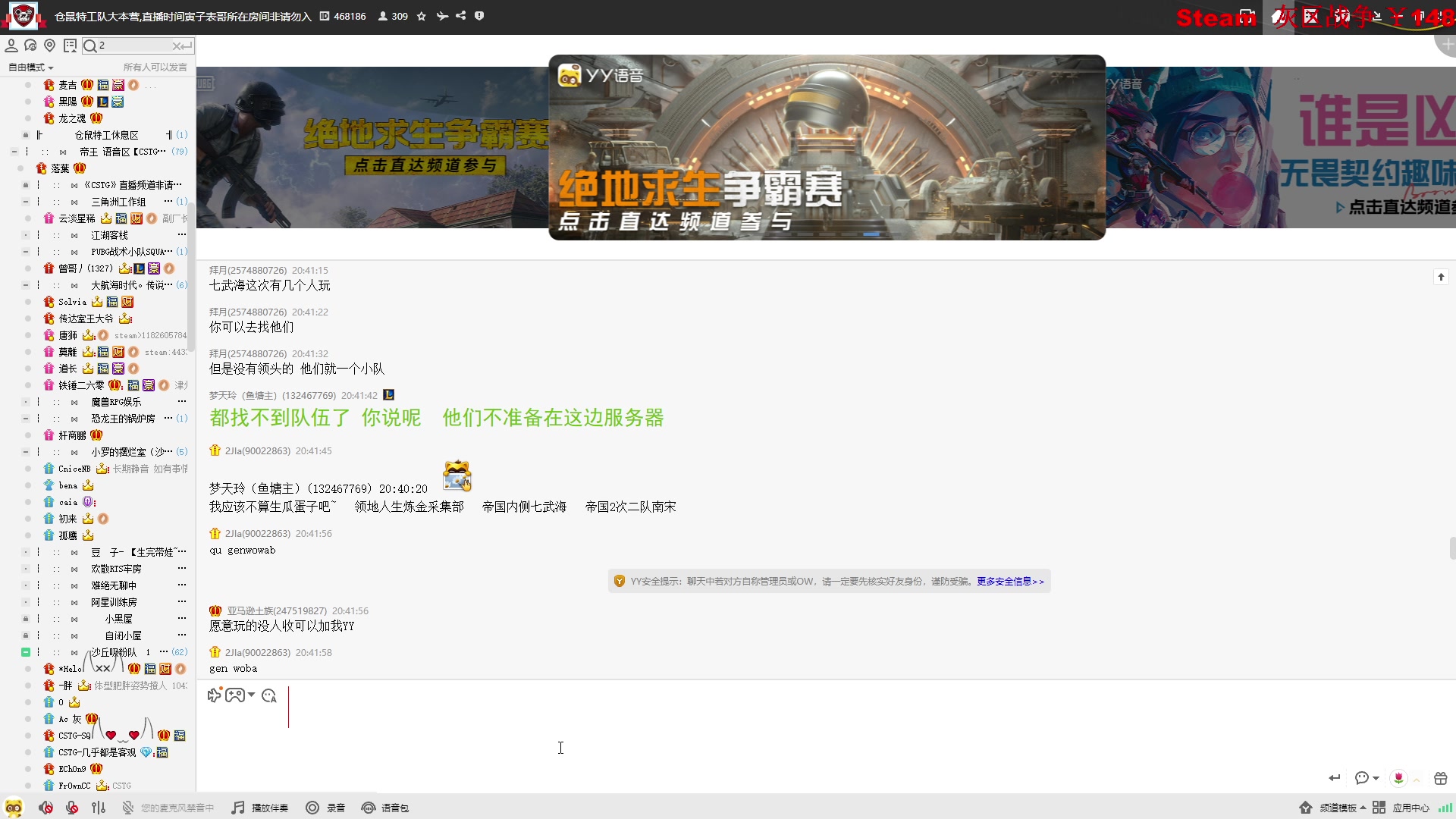Click sender name 2Jla(90022863) at 20:41:45
1456x819 pixels.
pos(257,451)
